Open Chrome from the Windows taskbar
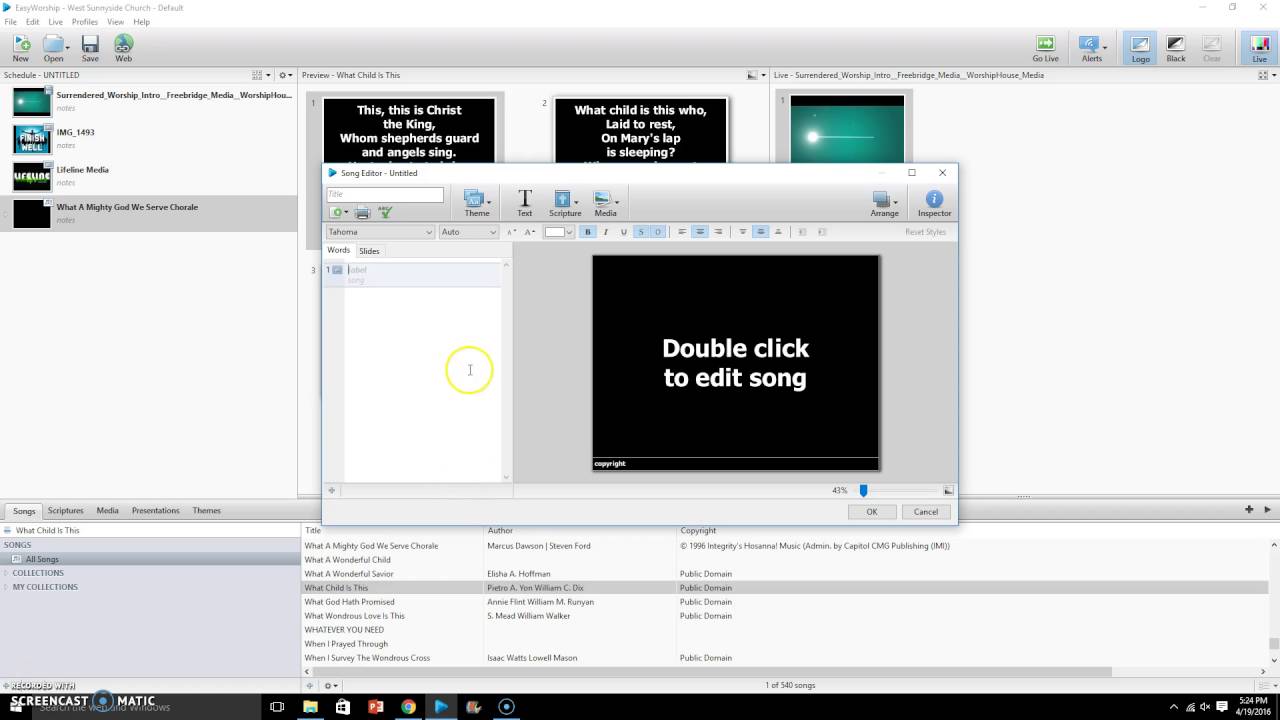 point(408,706)
